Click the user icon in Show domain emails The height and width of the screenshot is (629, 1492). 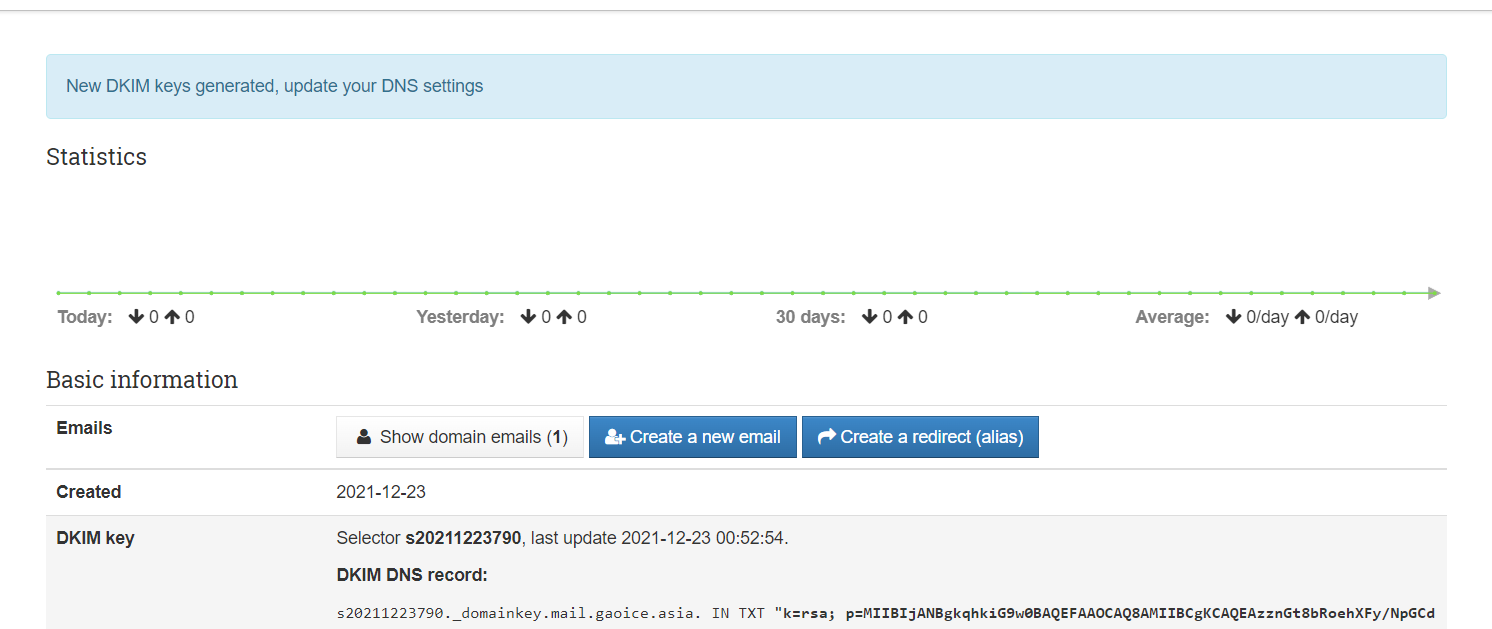pos(364,437)
